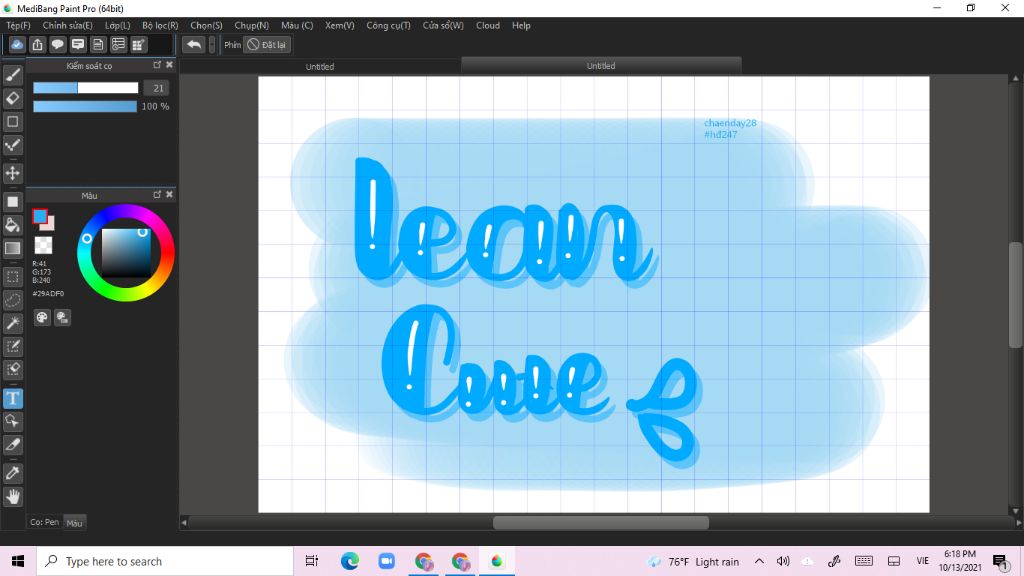Click the rectangular comment box icon
This screenshot has height=576, width=1024.
(x=78, y=44)
